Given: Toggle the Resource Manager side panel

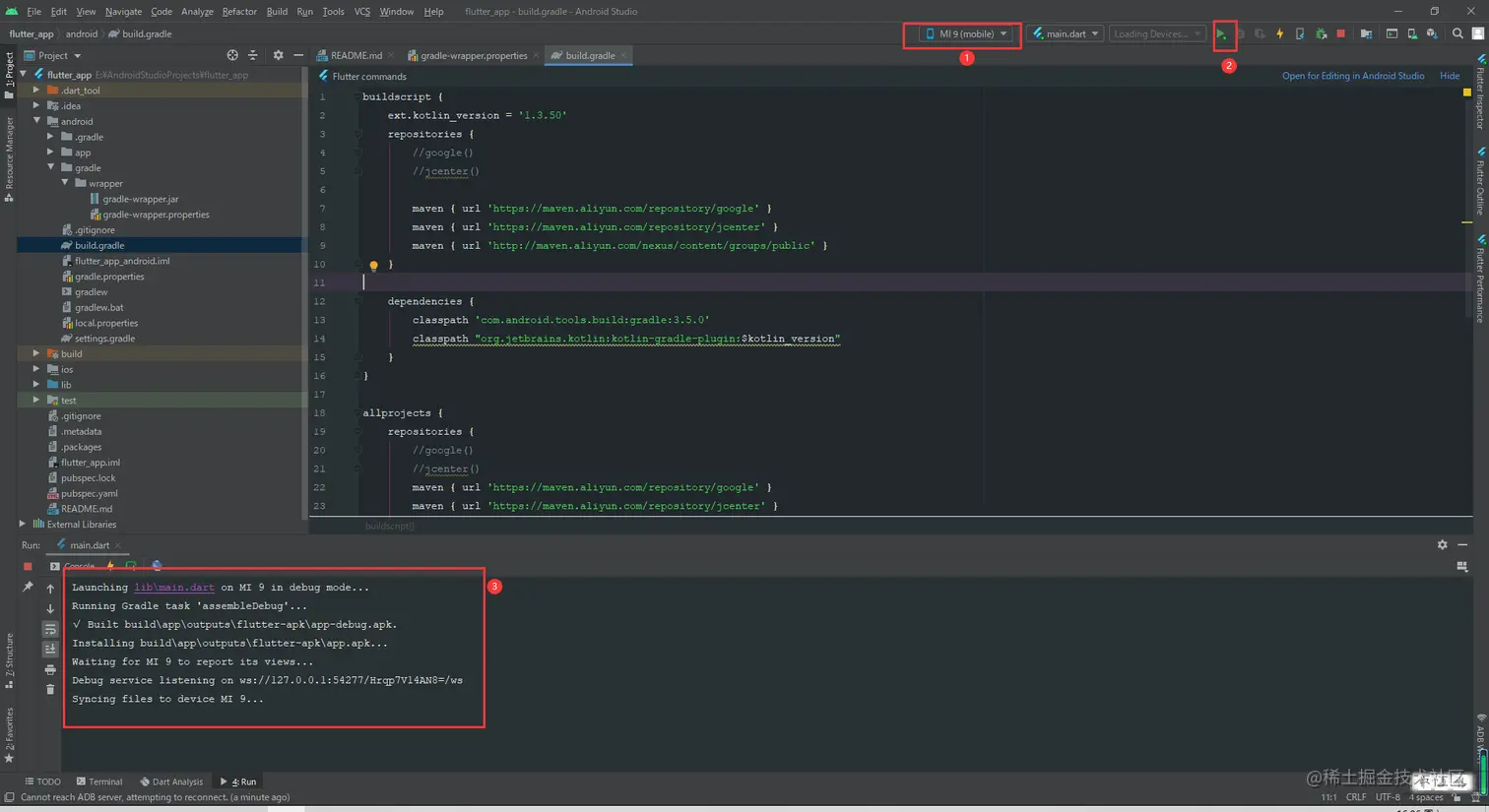Looking at the screenshot, I should 9,157.
